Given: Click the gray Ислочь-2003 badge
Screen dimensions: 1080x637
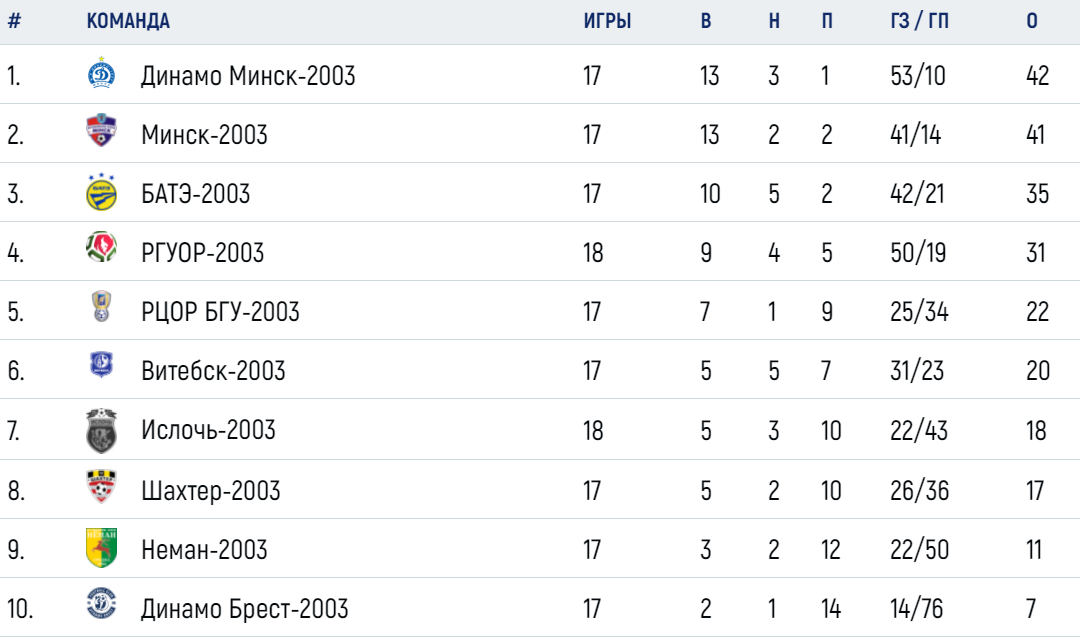Looking at the screenshot, I should pos(101,430).
